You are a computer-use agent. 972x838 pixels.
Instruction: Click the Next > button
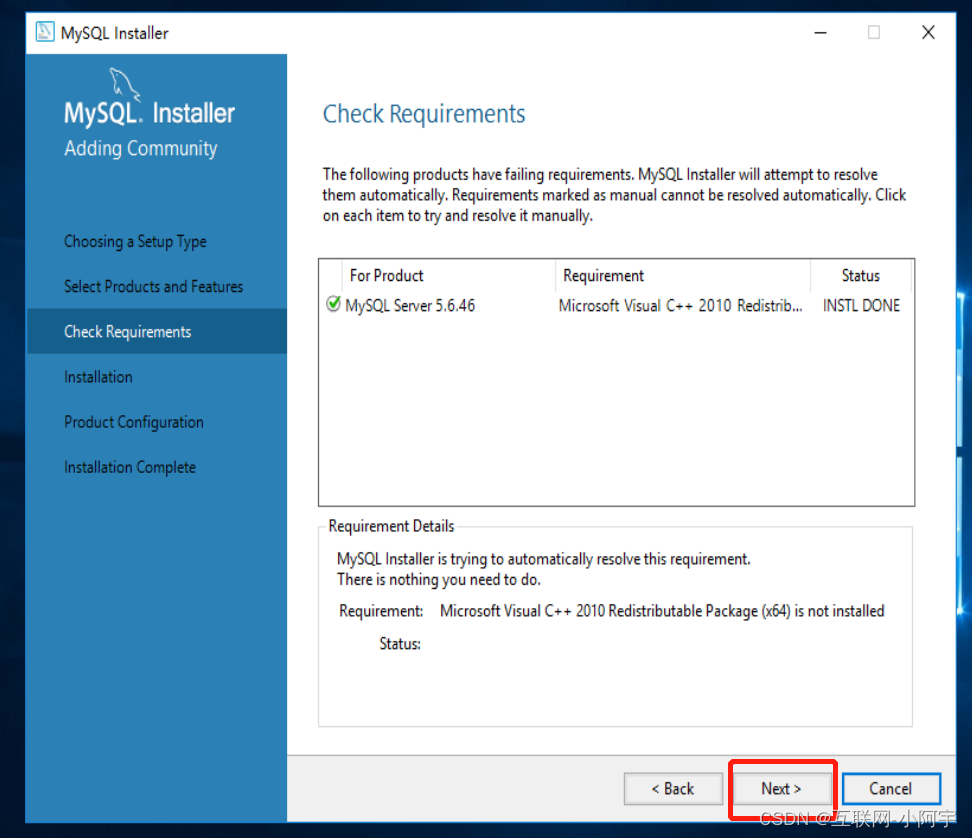point(781,788)
